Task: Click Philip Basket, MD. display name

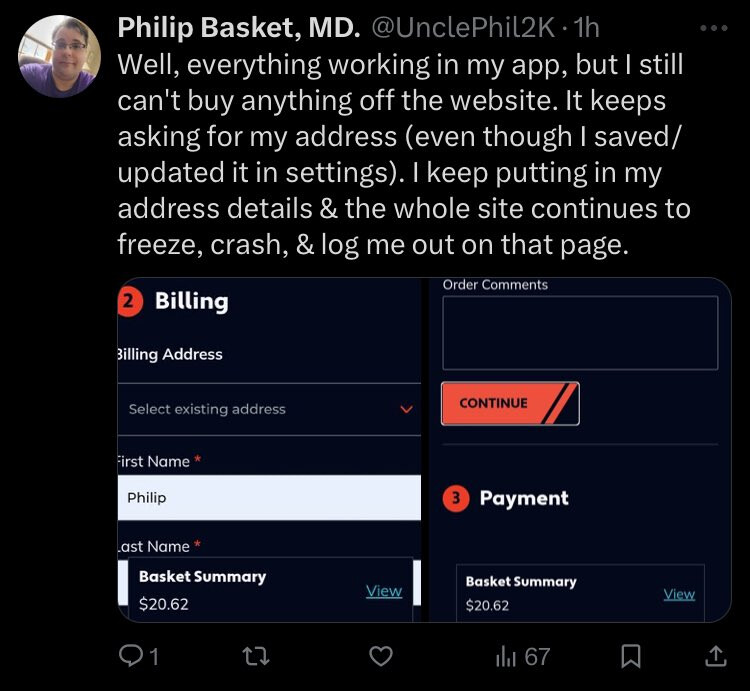Action: click(239, 28)
